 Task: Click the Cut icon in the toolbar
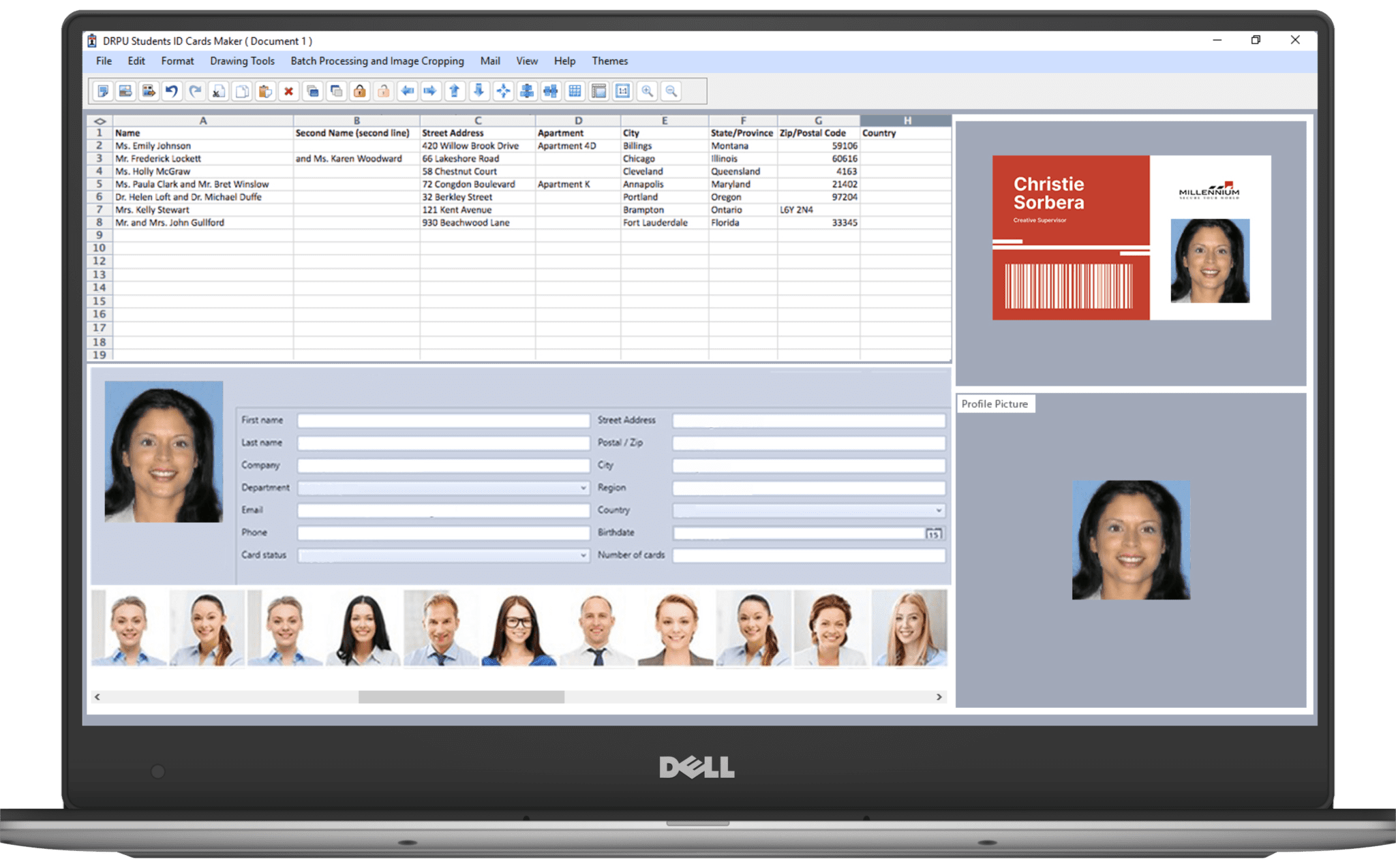click(x=217, y=91)
